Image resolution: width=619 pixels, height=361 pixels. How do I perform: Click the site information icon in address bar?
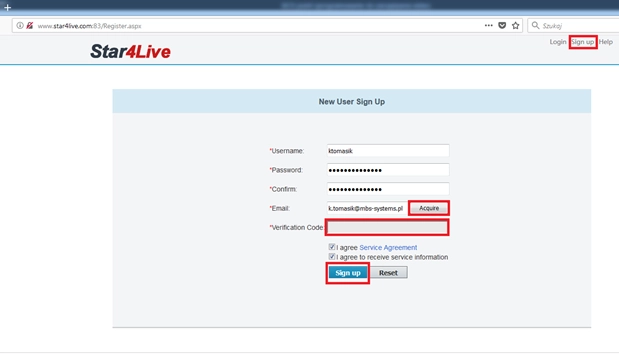(20, 26)
